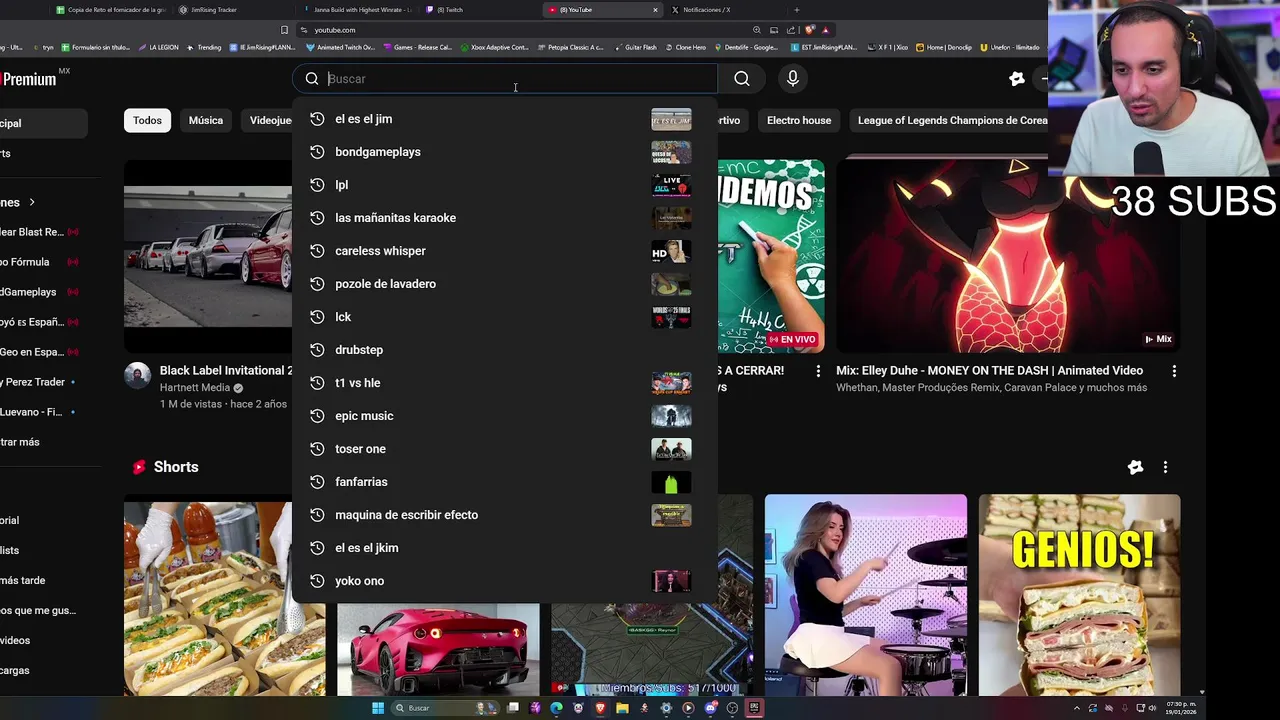1280x720 pixels.
Task: Open File Explorer from taskbar
Action: click(x=622, y=708)
